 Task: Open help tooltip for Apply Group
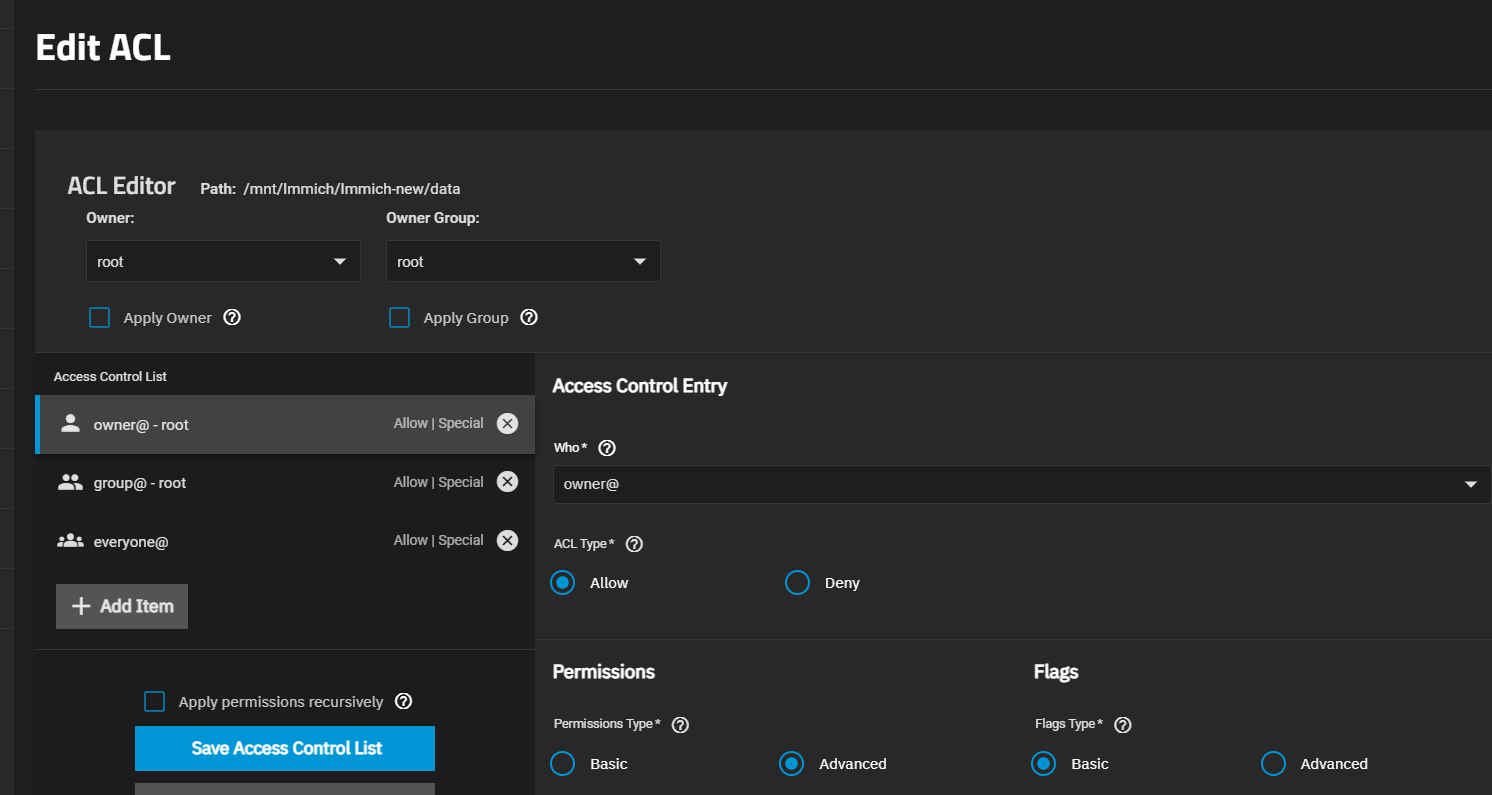[530, 318]
